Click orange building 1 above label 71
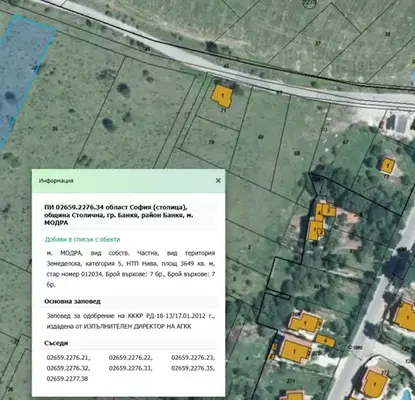The height and width of the screenshot is (400, 415). (222, 96)
